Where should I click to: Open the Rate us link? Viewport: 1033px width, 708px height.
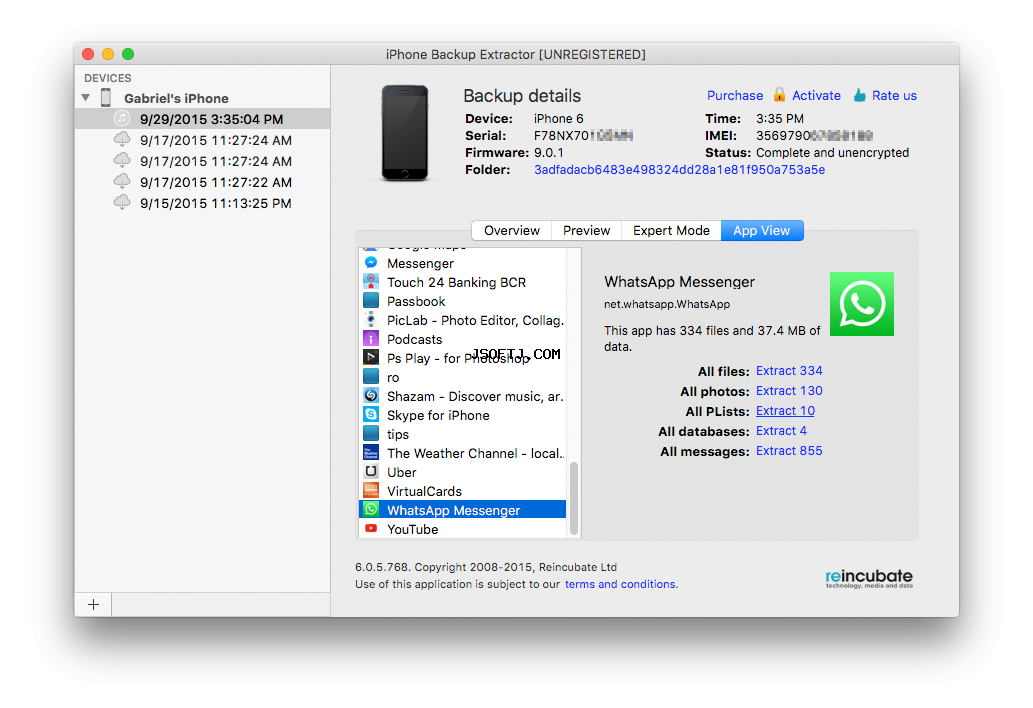(x=894, y=95)
